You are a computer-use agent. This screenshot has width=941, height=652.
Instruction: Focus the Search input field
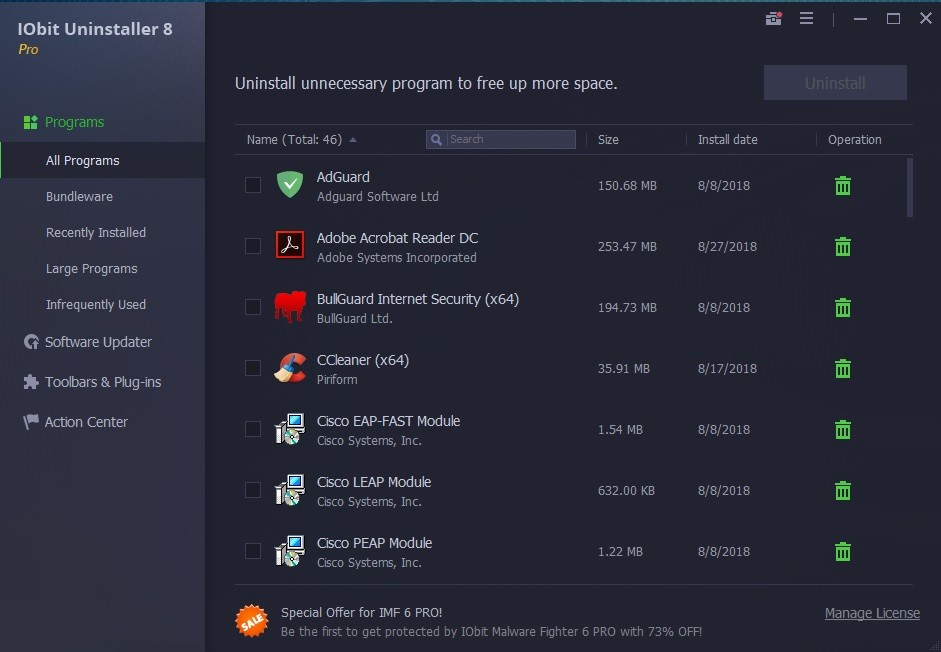(501, 139)
